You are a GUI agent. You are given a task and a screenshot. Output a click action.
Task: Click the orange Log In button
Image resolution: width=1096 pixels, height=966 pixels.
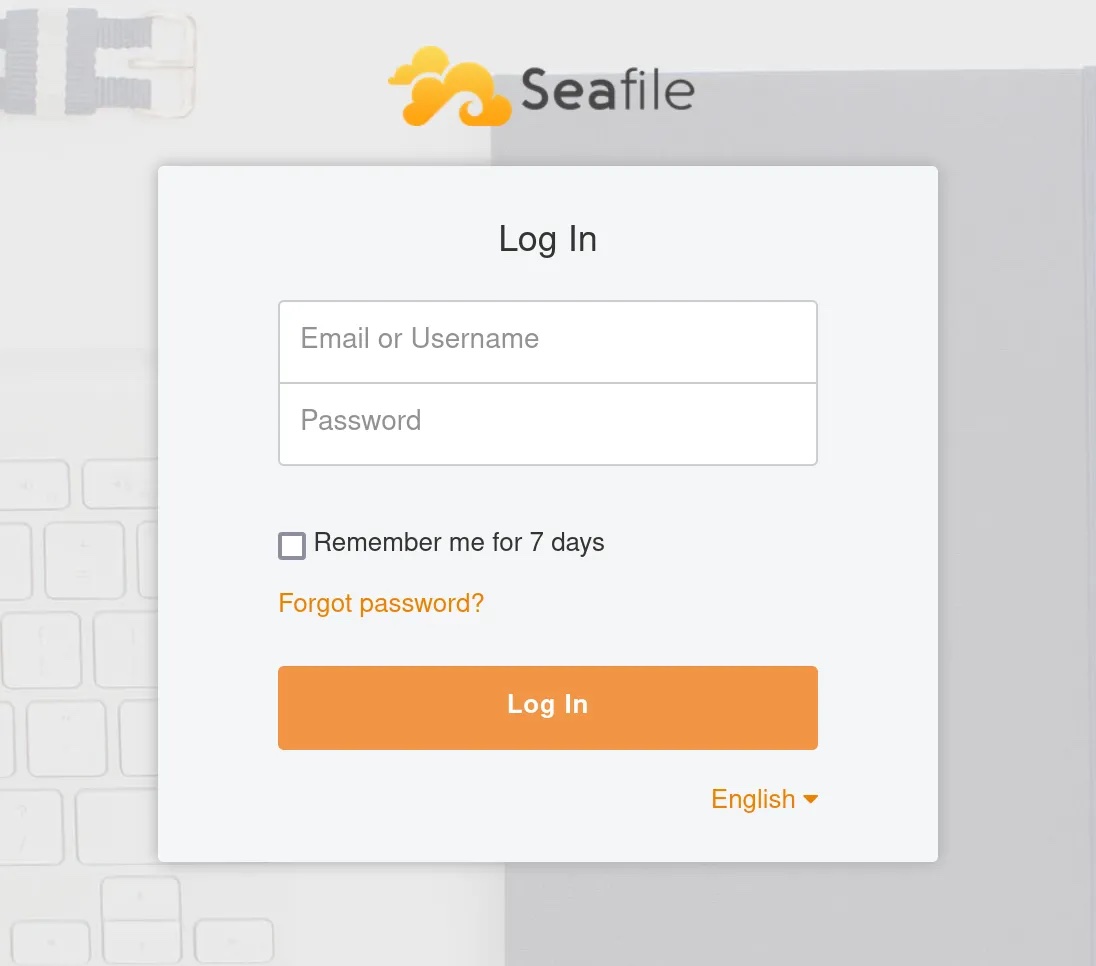[x=547, y=707]
